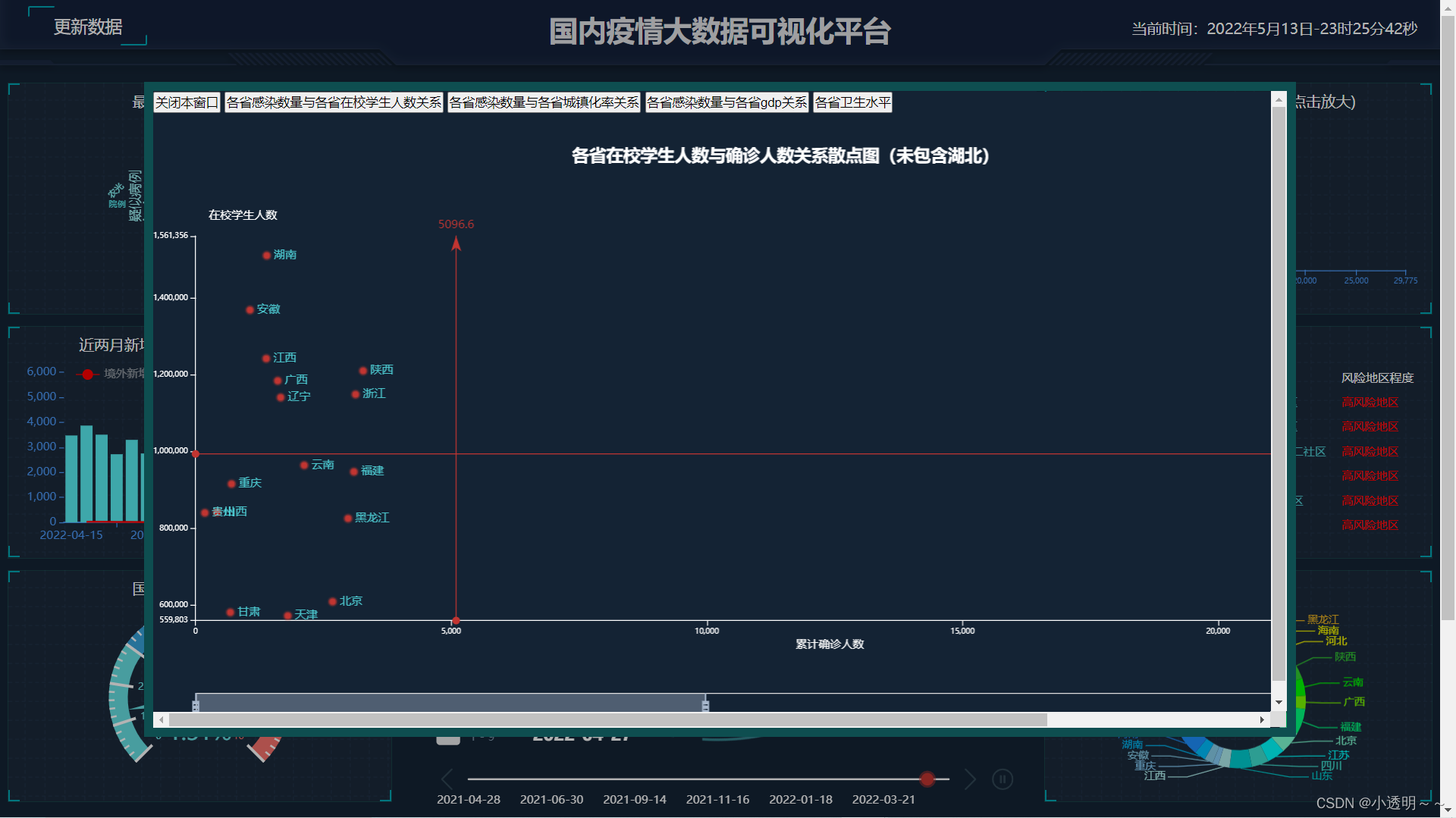Viewport: 1456px width, 818px height.
Task: Select timeline date 2022-03-21
Action: [x=883, y=800]
